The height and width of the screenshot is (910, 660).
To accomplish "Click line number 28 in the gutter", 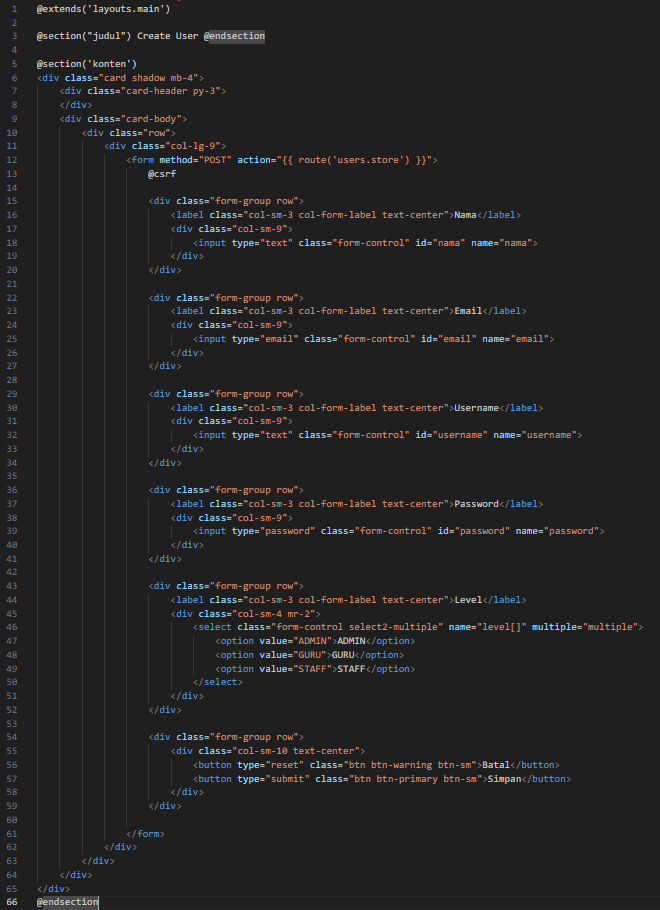I will (x=12, y=380).
